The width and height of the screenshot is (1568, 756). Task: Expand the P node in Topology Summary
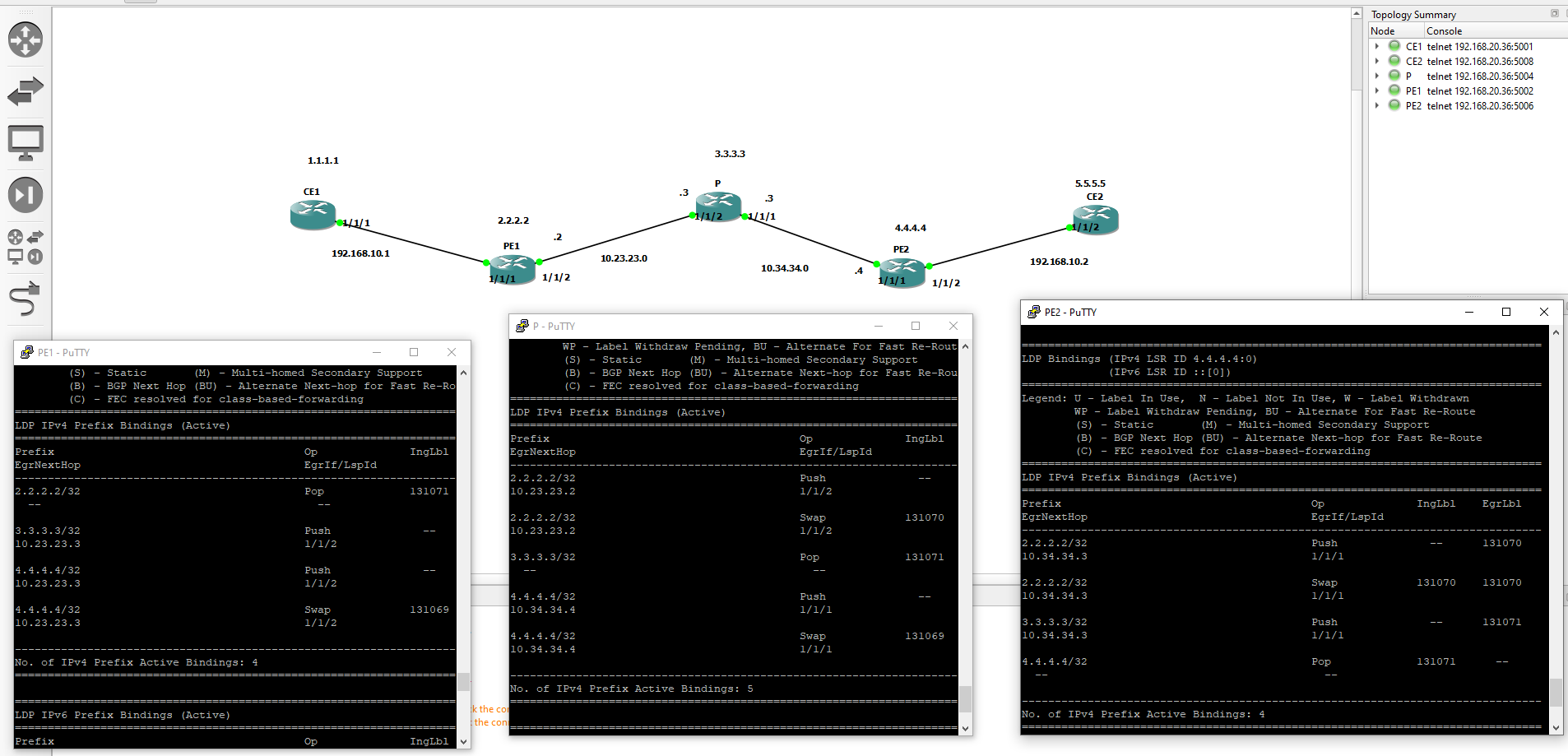tap(1377, 77)
